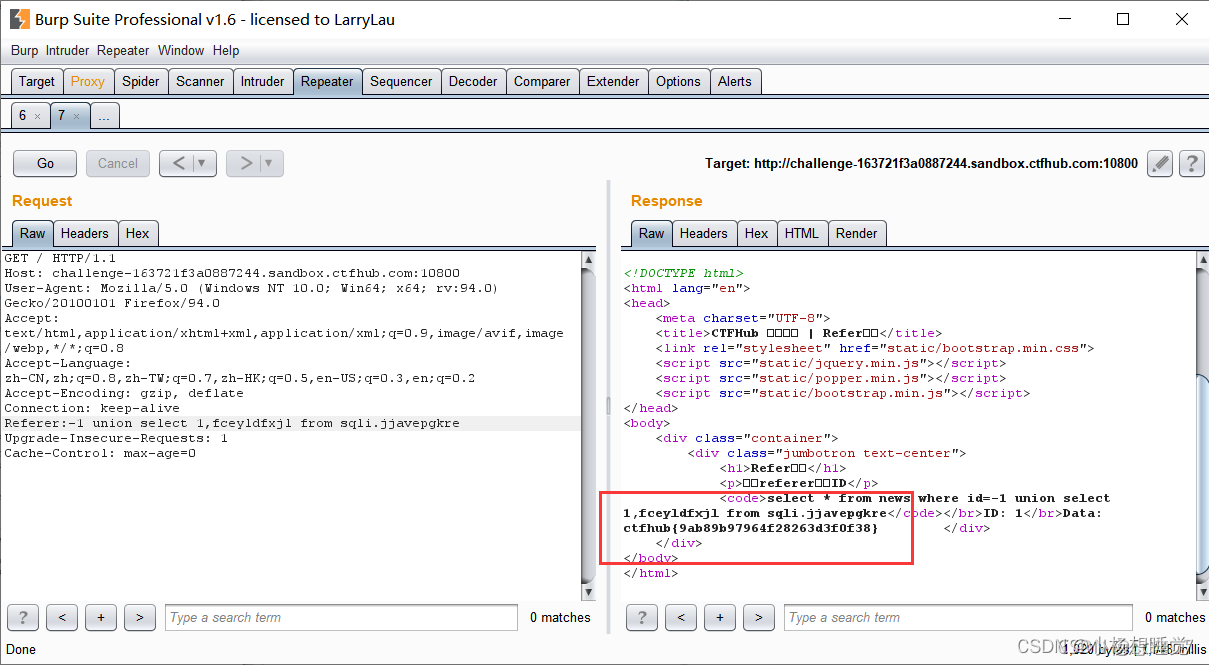Click the ctfhub flag text in response
The height and width of the screenshot is (665, 1209).
click(751, 528)
